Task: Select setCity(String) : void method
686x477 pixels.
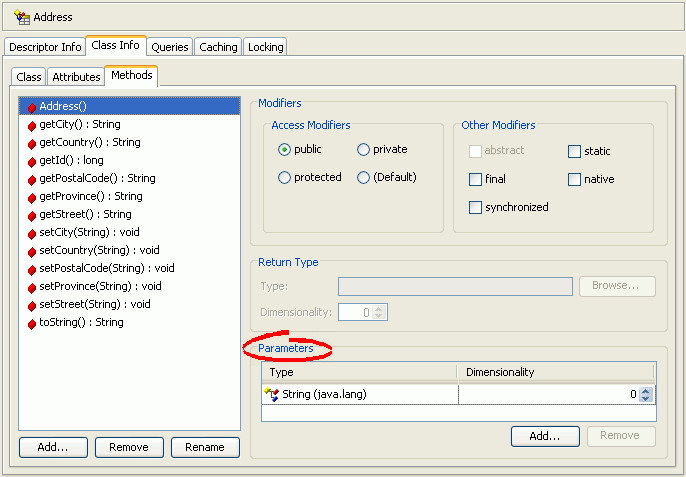Action: pyautogui.click(x=130, y=232)
